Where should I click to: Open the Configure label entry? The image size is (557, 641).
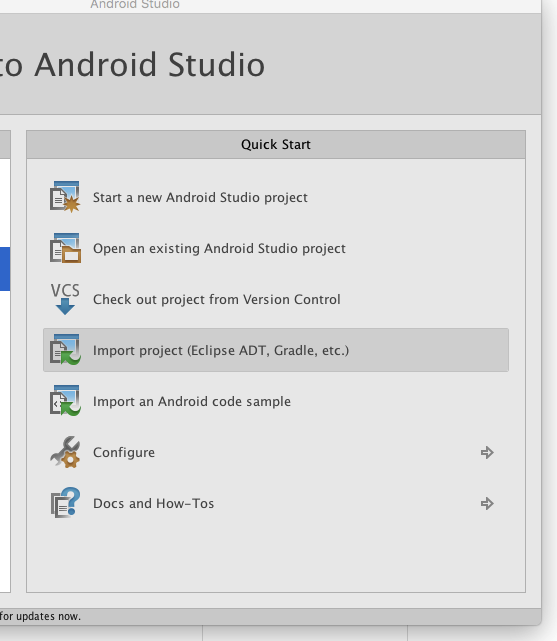point(124,453)
